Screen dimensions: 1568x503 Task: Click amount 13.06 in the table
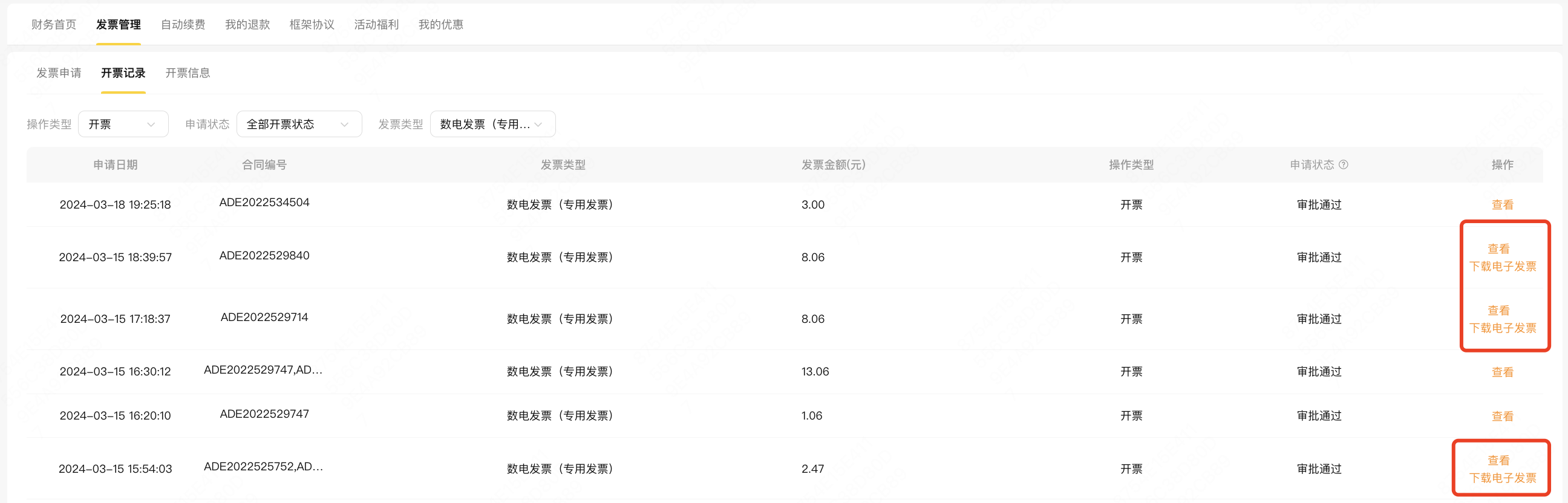pyautogui.click(x=815, y=372)
